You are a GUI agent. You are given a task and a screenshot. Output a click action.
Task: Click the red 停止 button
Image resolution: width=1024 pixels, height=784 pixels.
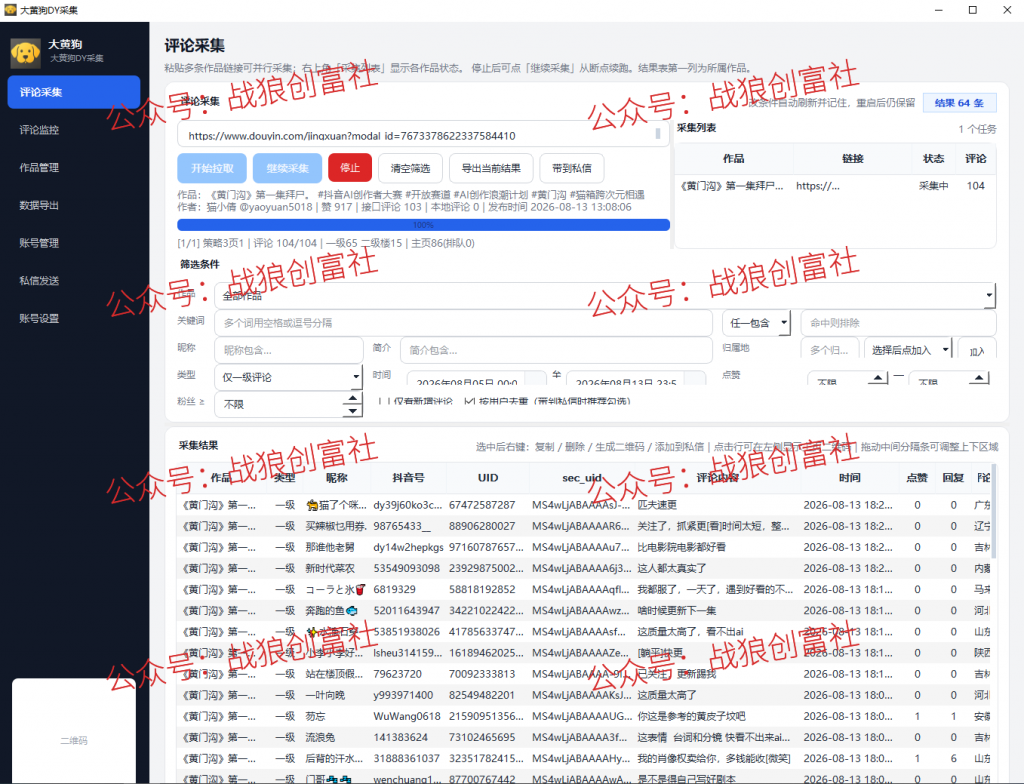[x=350, y=168]
